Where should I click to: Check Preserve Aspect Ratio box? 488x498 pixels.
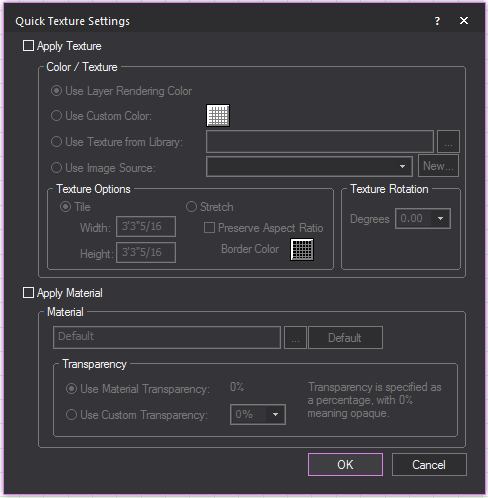(x=209, y=228)
